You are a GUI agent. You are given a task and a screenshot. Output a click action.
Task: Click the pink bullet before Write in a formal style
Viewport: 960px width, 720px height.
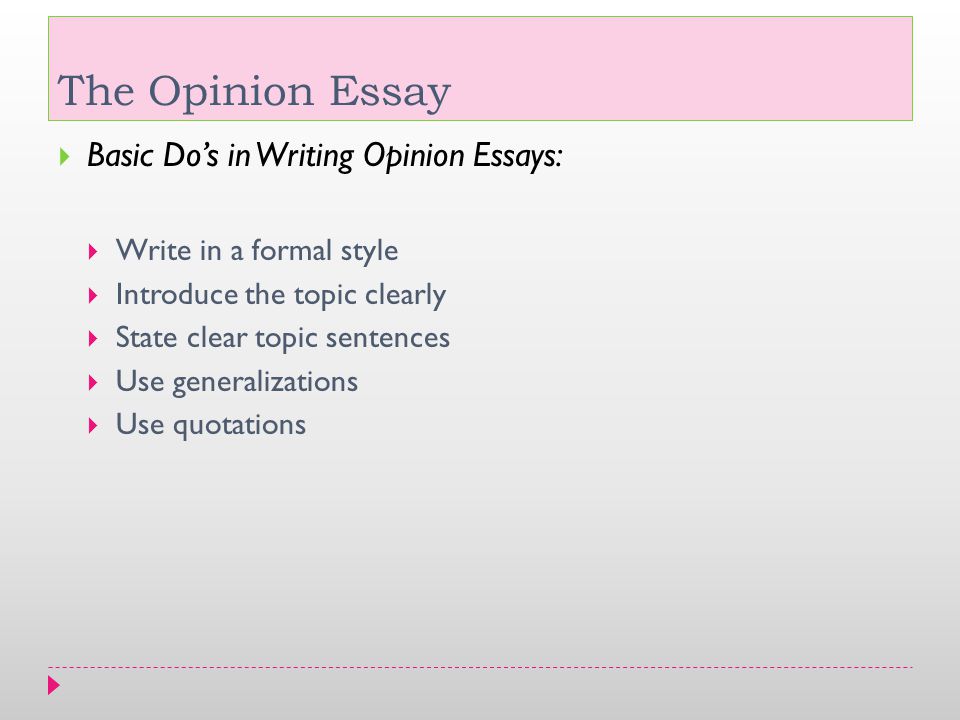93,251
